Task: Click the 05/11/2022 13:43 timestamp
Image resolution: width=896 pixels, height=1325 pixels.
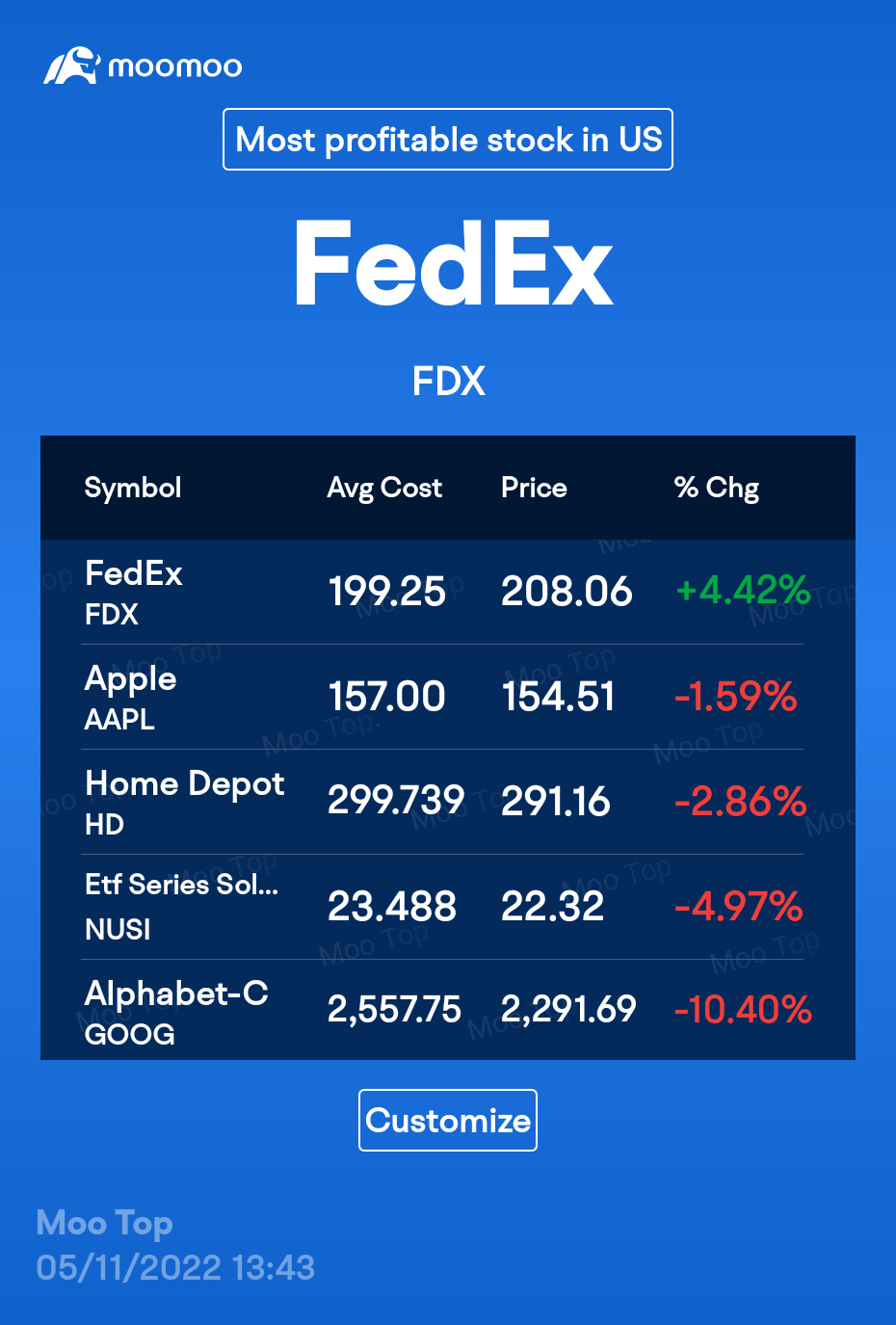Action: coord(175,1267)
